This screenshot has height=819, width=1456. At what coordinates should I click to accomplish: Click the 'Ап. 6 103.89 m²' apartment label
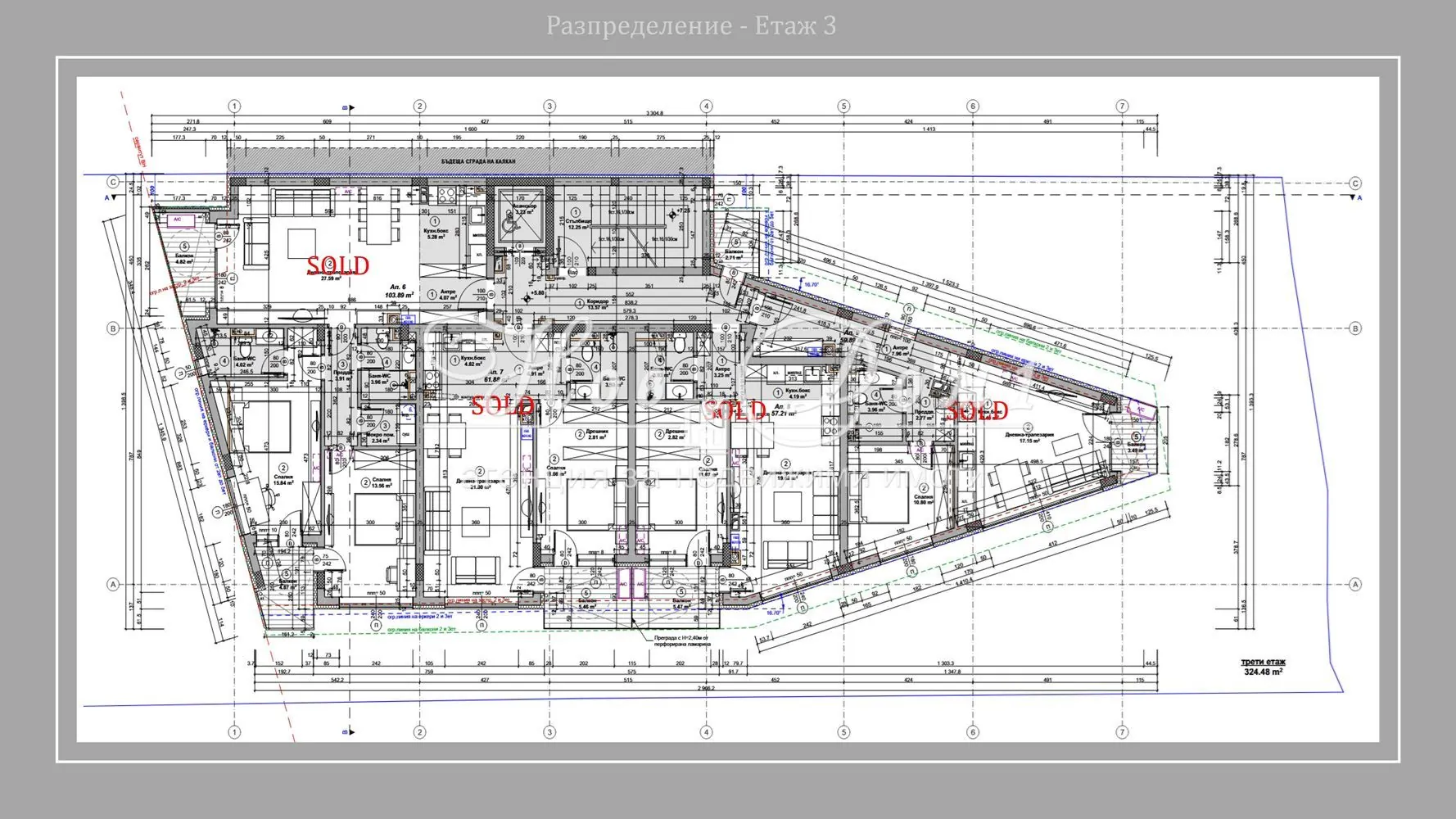coord(400,291)
